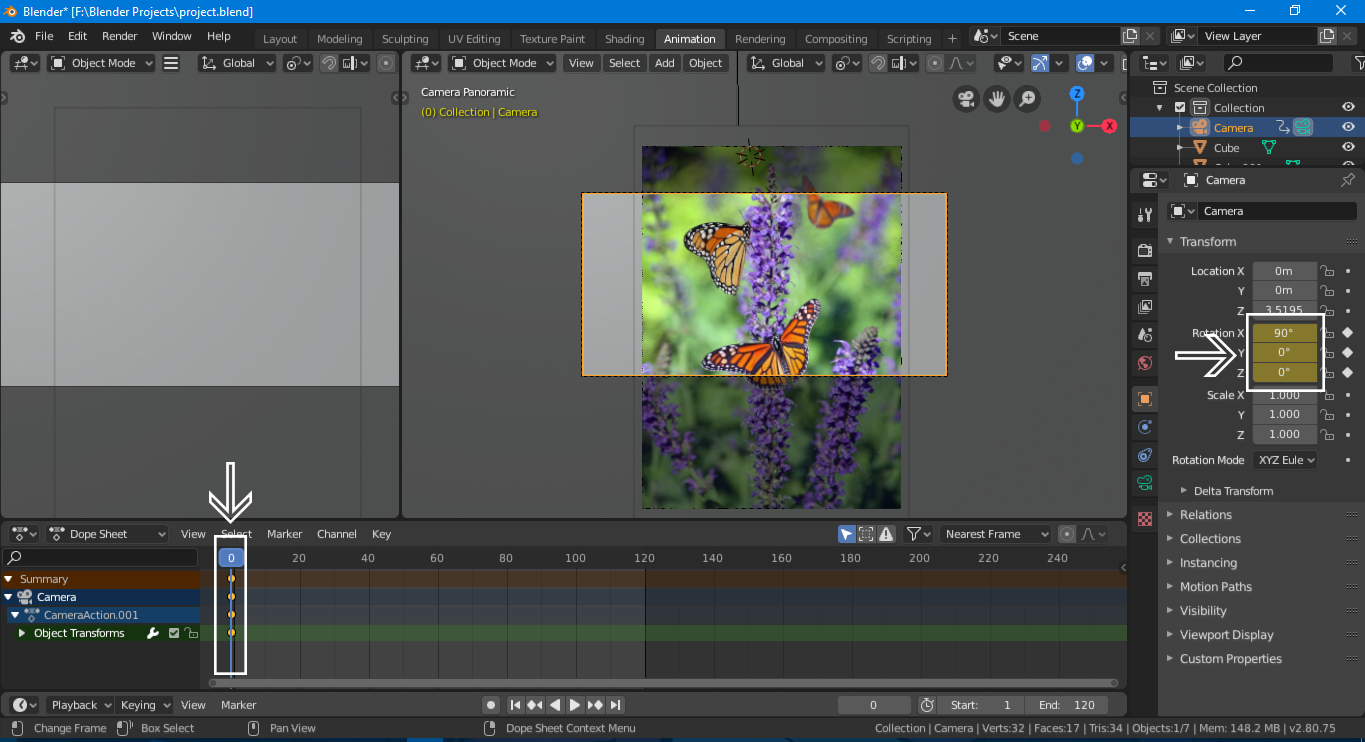Viewport: 1365px width, 742px height.
Task: Open the Nearest Frame dropdown
Action: pos(995,534)
